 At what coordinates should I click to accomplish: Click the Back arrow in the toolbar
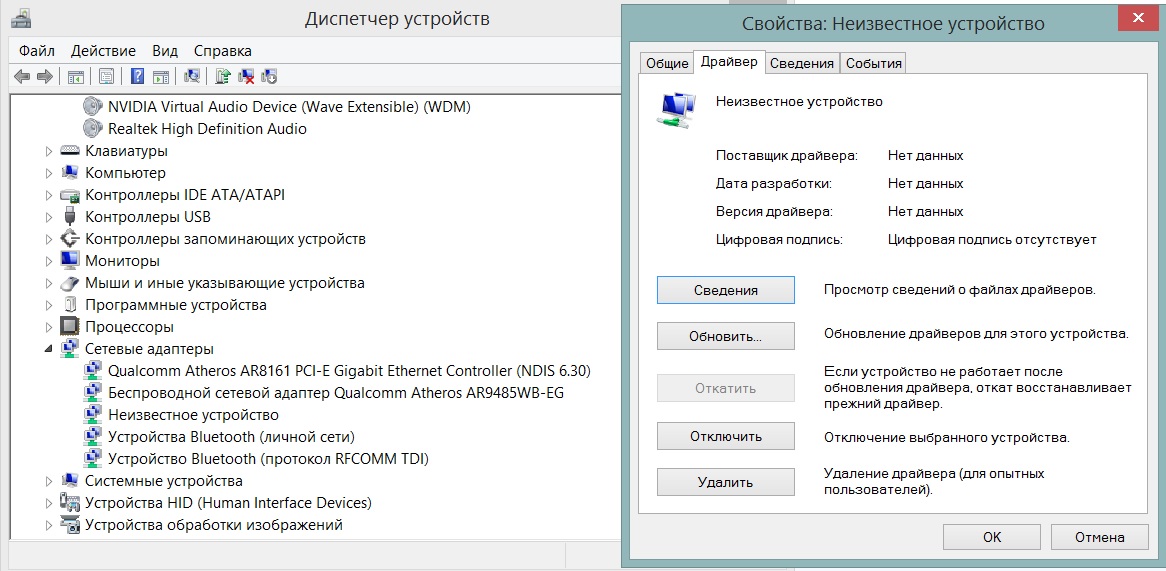(22, 76)
